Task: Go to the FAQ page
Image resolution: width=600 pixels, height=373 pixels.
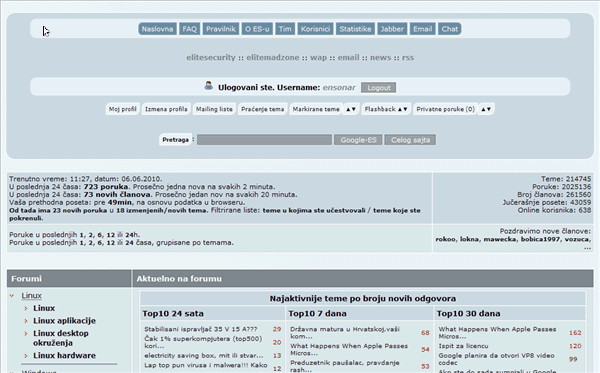Action: 189,29
